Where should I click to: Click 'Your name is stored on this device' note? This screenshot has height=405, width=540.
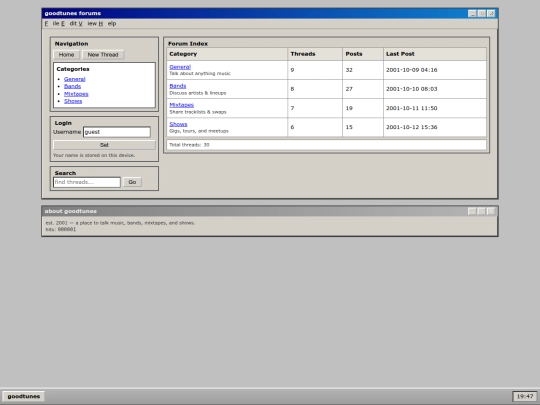click(94, 155)
